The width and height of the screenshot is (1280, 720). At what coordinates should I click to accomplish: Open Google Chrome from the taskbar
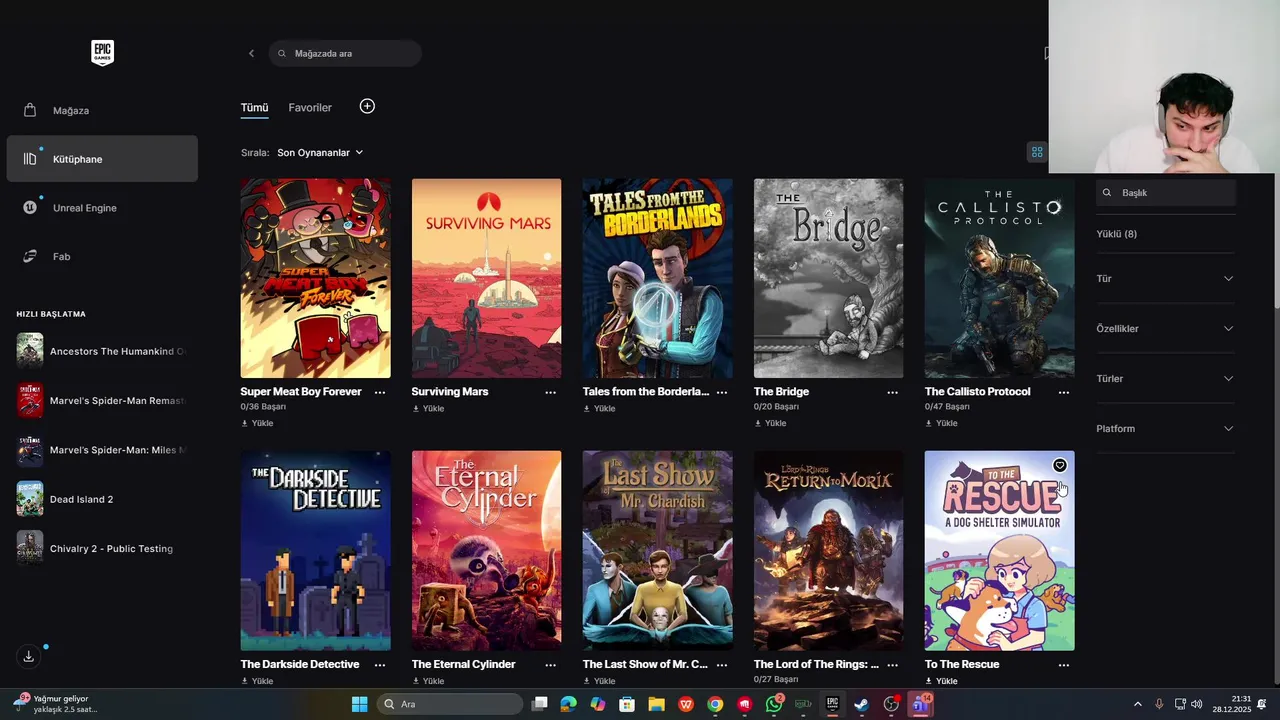tap(715, 704)
